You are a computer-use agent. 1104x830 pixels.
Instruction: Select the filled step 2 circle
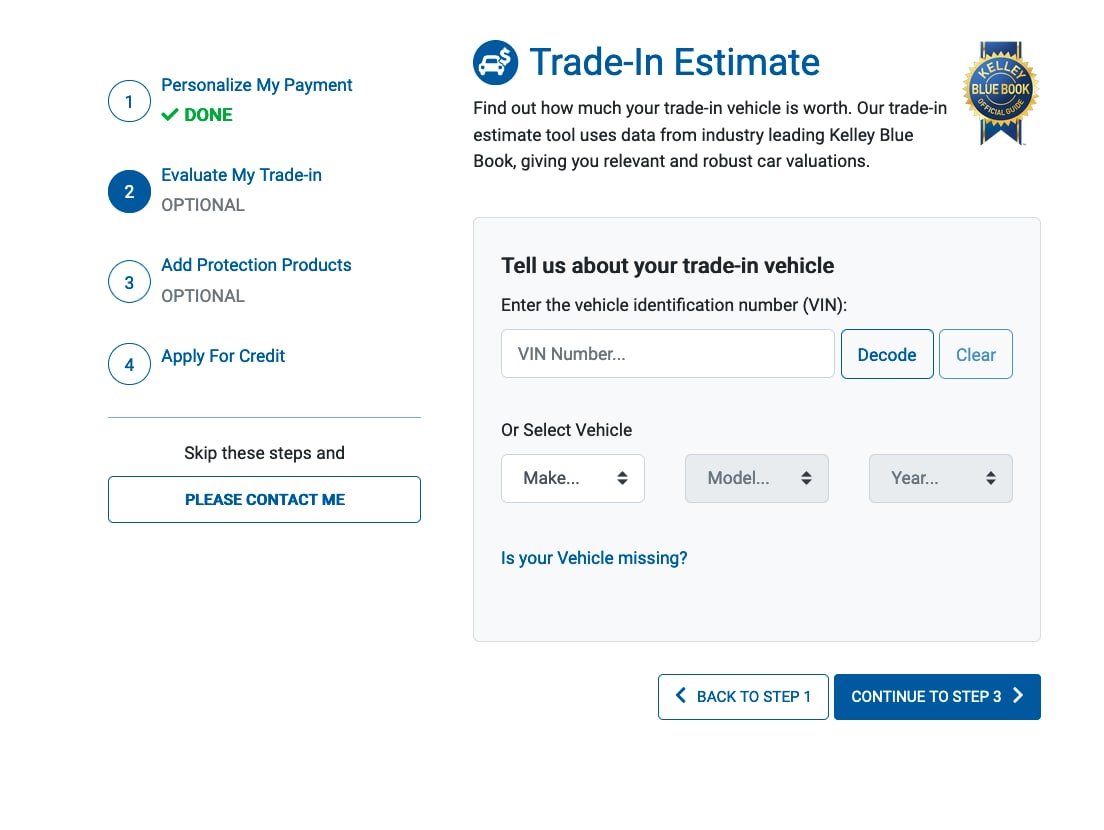tap(129, 191)
